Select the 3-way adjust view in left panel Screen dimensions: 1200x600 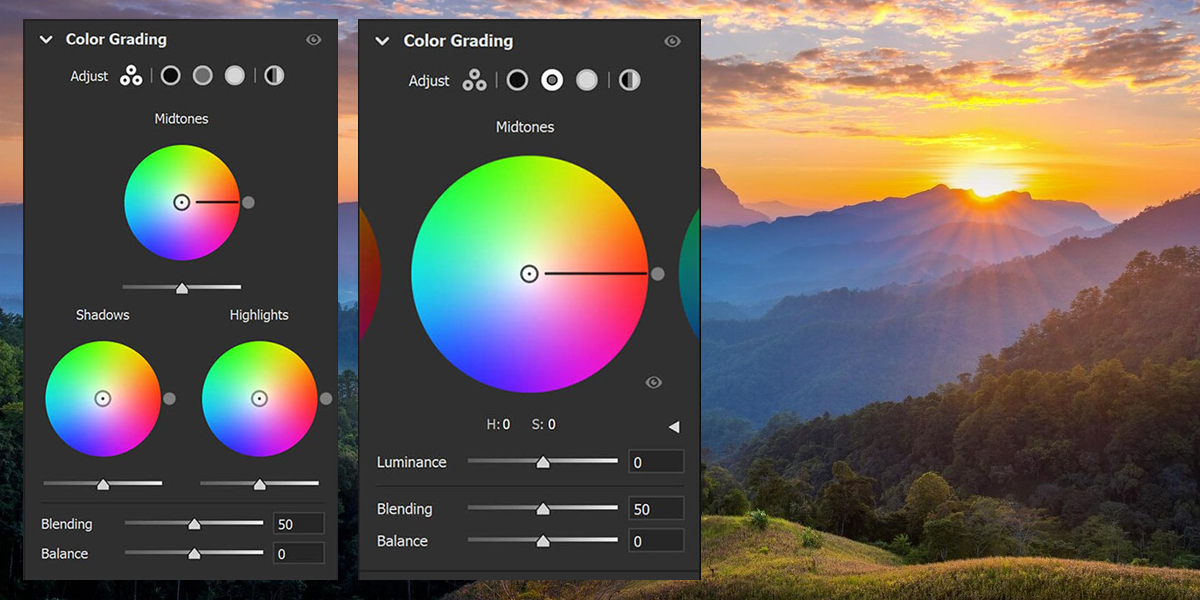[130, 75]
